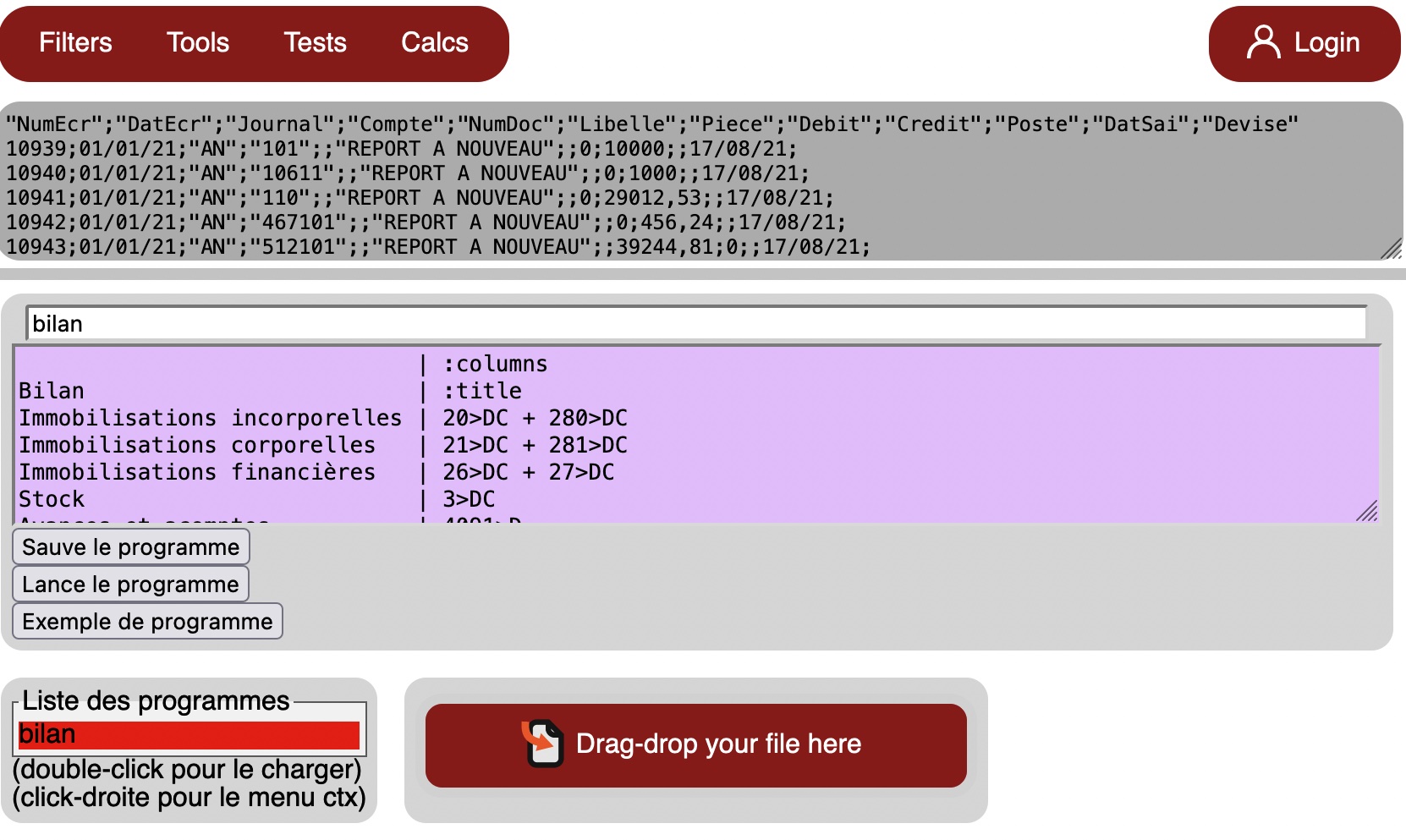Viewport: 1406px width, 840px height.
Task: Place cursor on the Immobilisations corporelles line
Action: tap(197, 445)
